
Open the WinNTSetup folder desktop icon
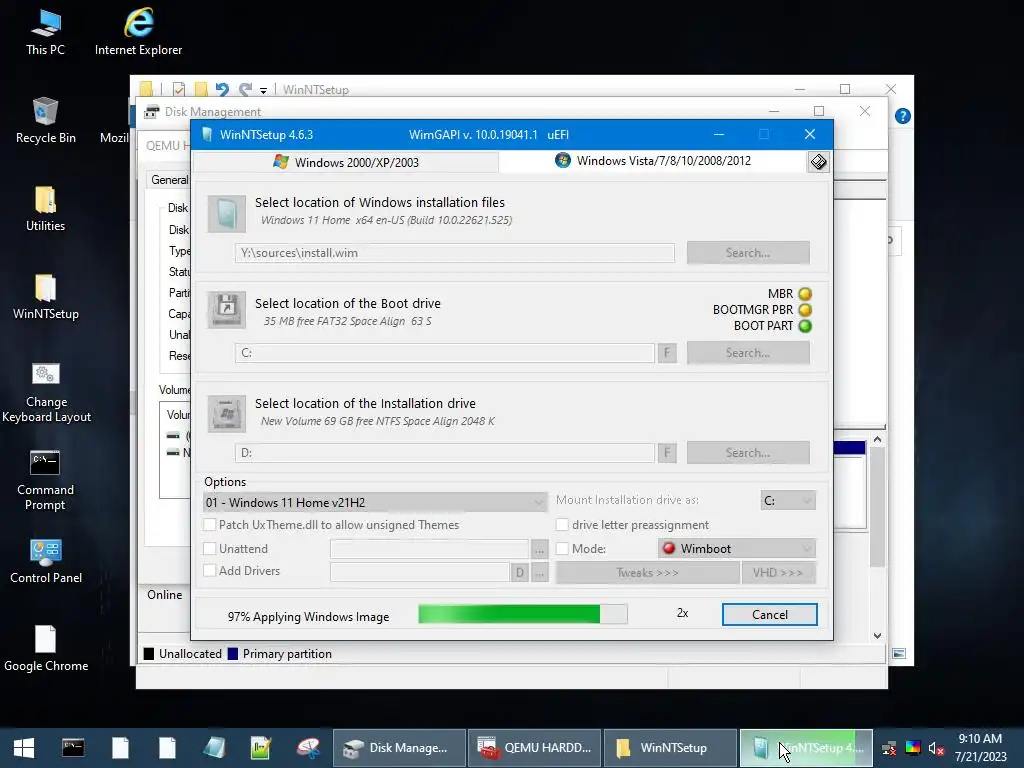(45, 296)
